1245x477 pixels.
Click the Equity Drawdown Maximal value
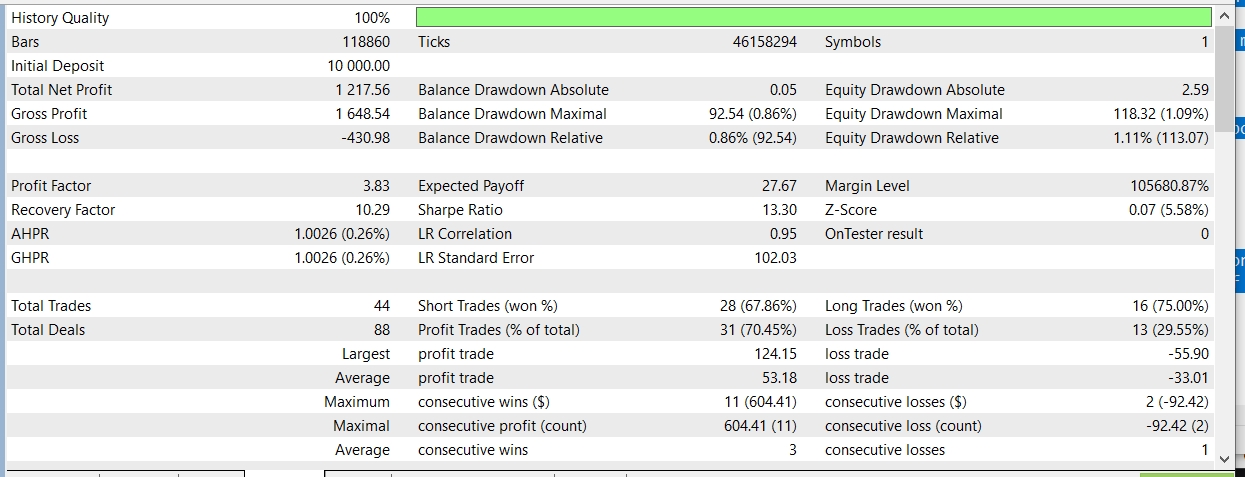(1161, 114)
